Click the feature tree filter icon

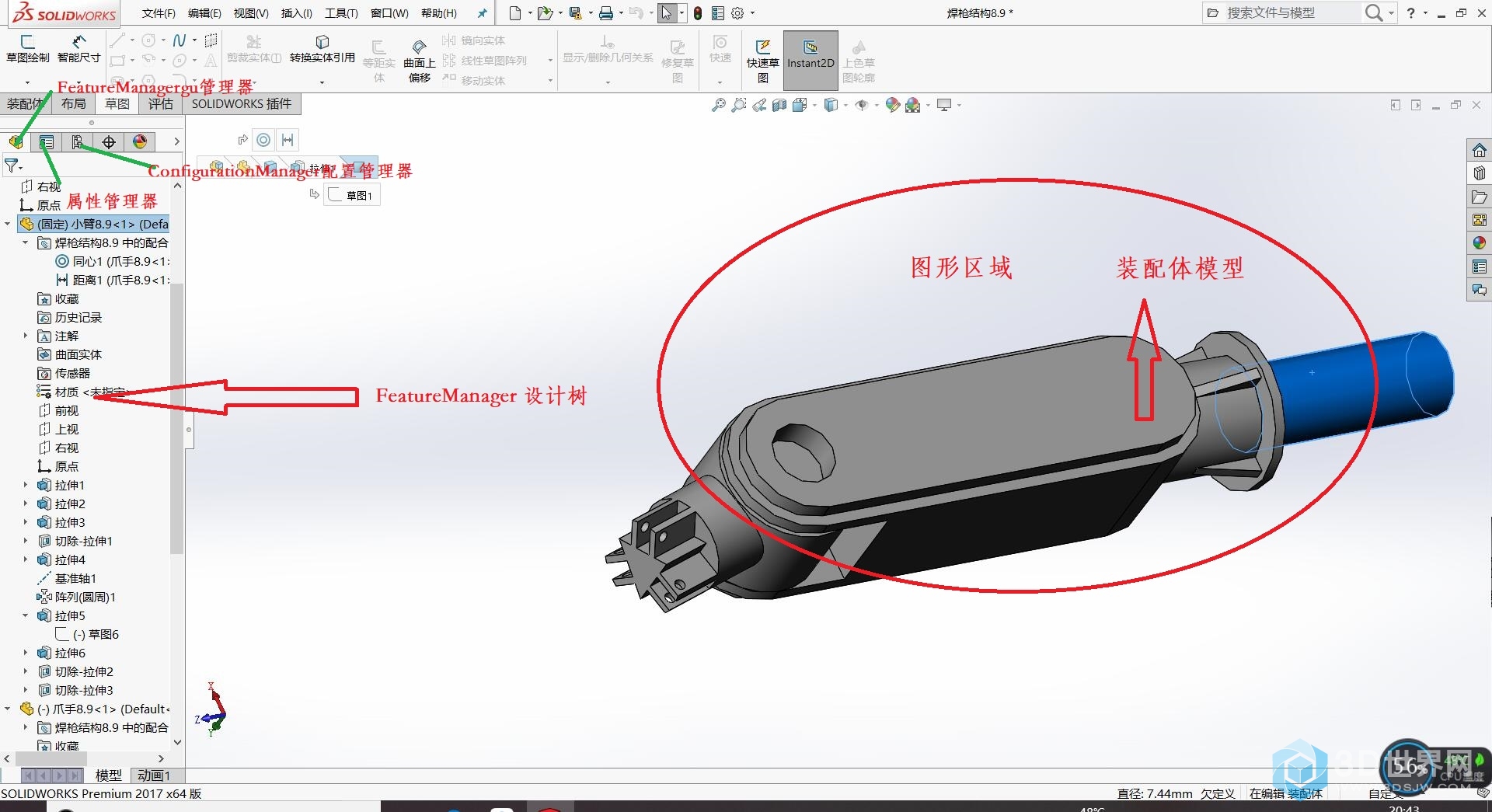click(12, 165)
